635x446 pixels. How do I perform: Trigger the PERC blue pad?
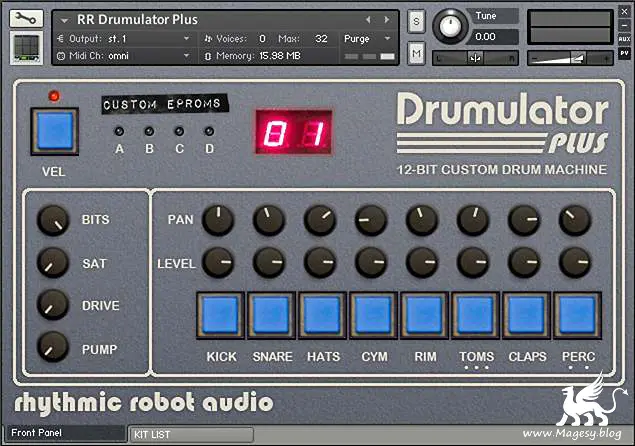[x=577, y=315]
